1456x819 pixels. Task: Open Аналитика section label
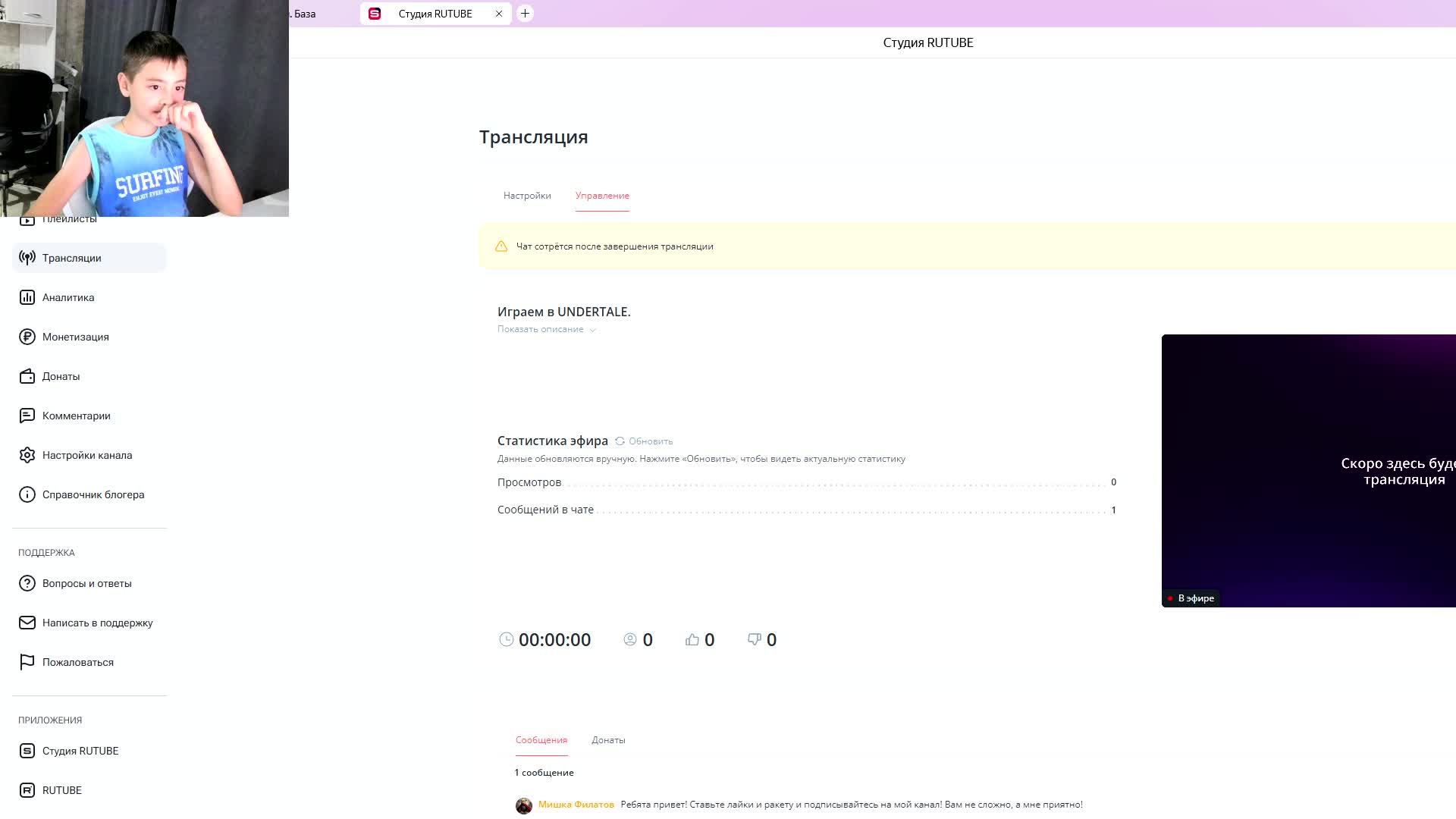point(68,297)
